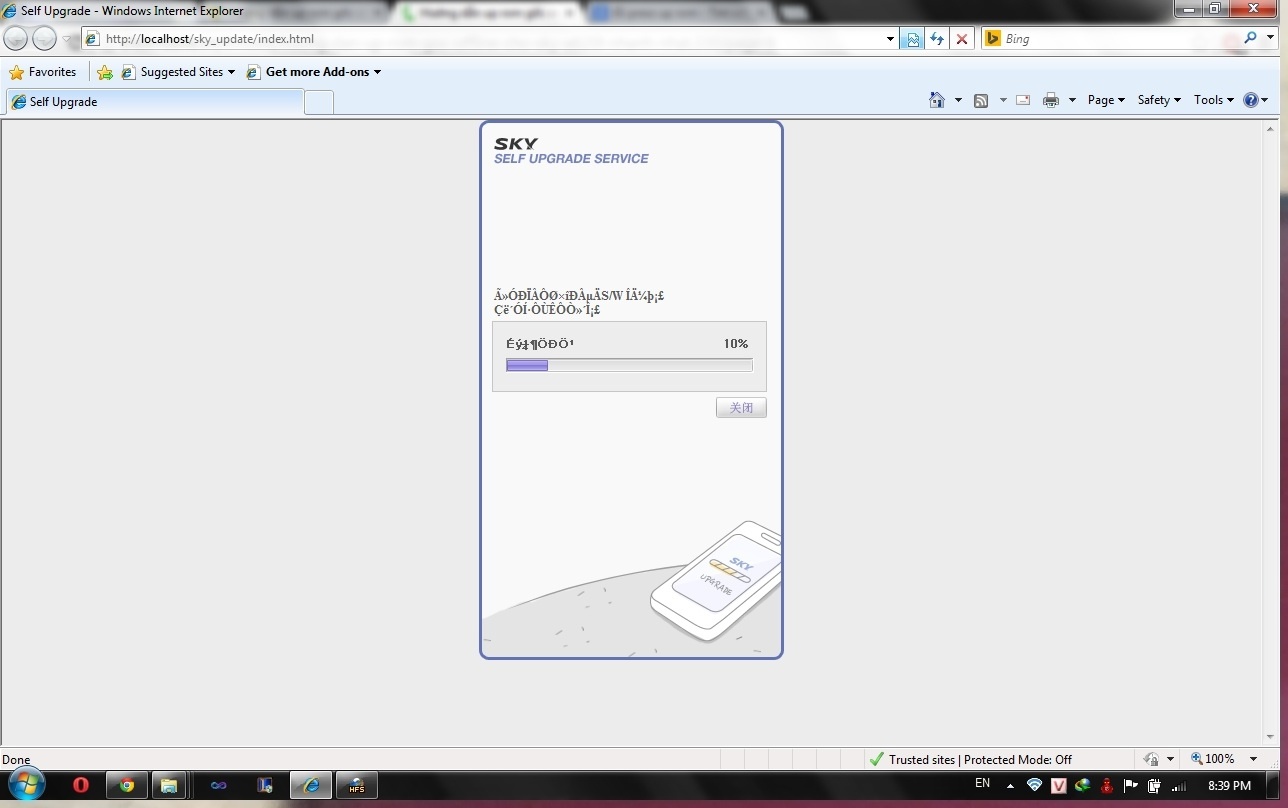Click the address bar URL field
The width and height of the screenshot is (1288, 808).
490,39
